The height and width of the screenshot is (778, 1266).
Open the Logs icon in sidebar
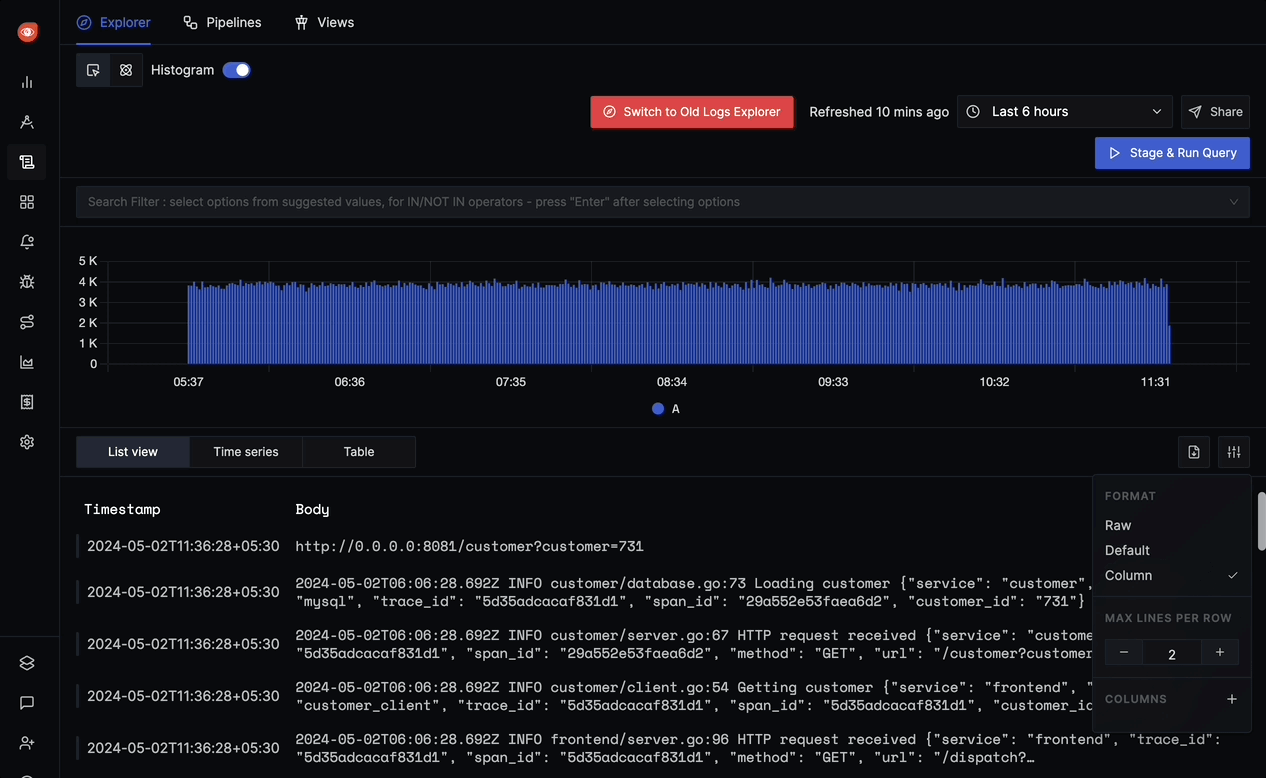click(27, 162)
